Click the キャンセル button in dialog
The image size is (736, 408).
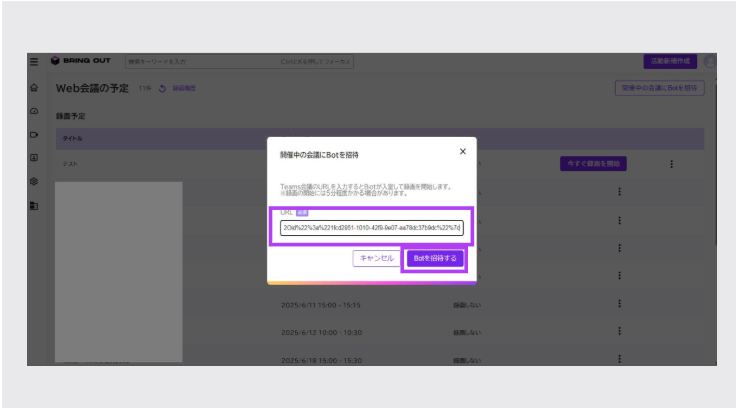pos(376,258)
